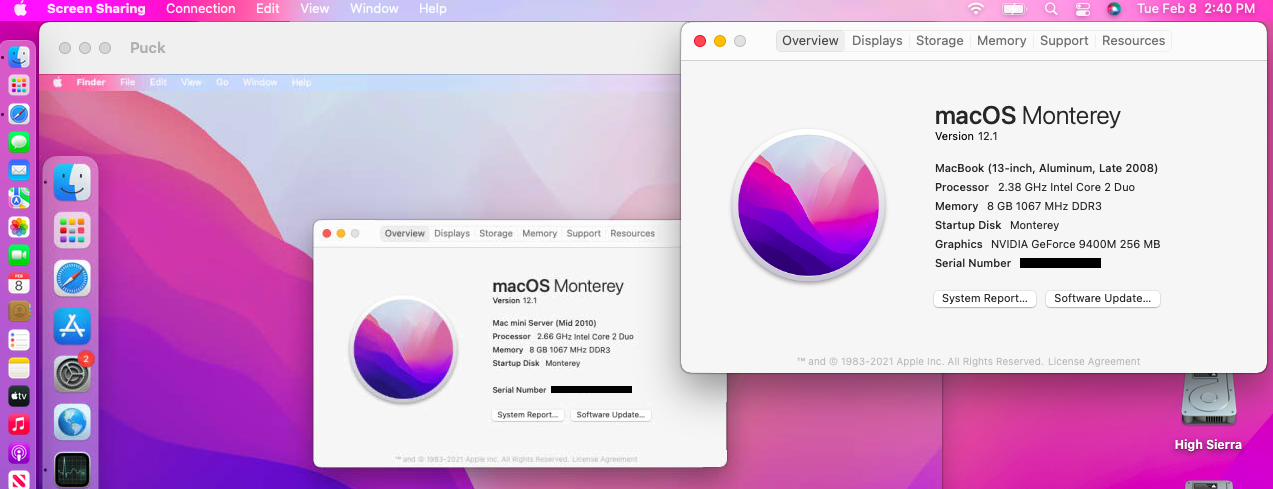Activate Siri from the menu bar
The height and width of the screenshot is (489, 1273).
(1114, 9)
